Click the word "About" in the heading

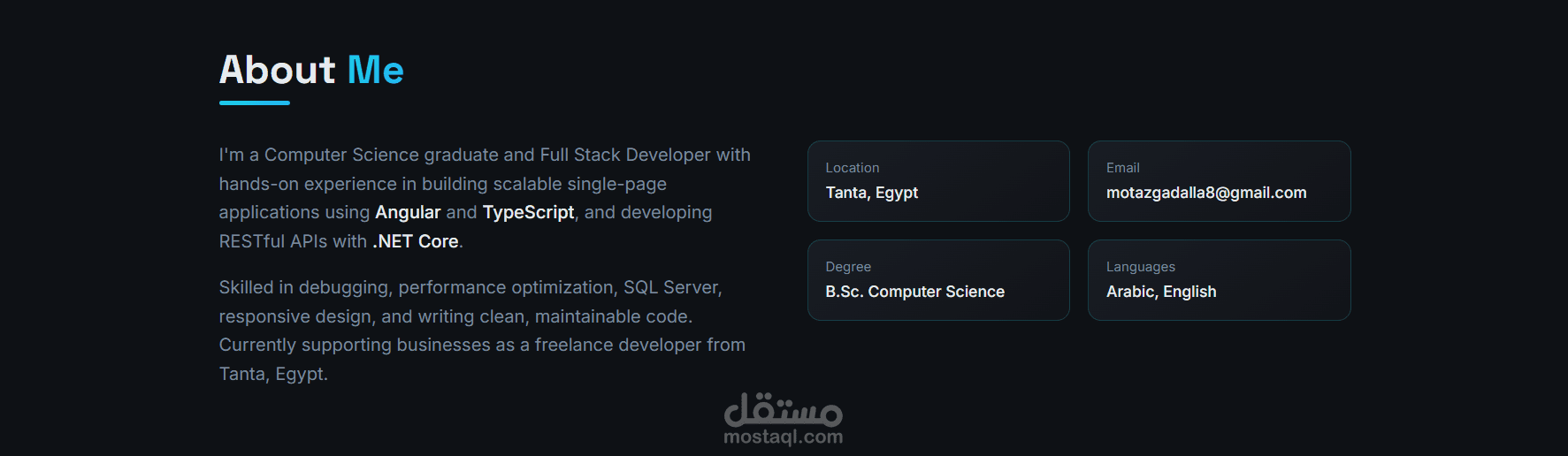coord(277,70)
